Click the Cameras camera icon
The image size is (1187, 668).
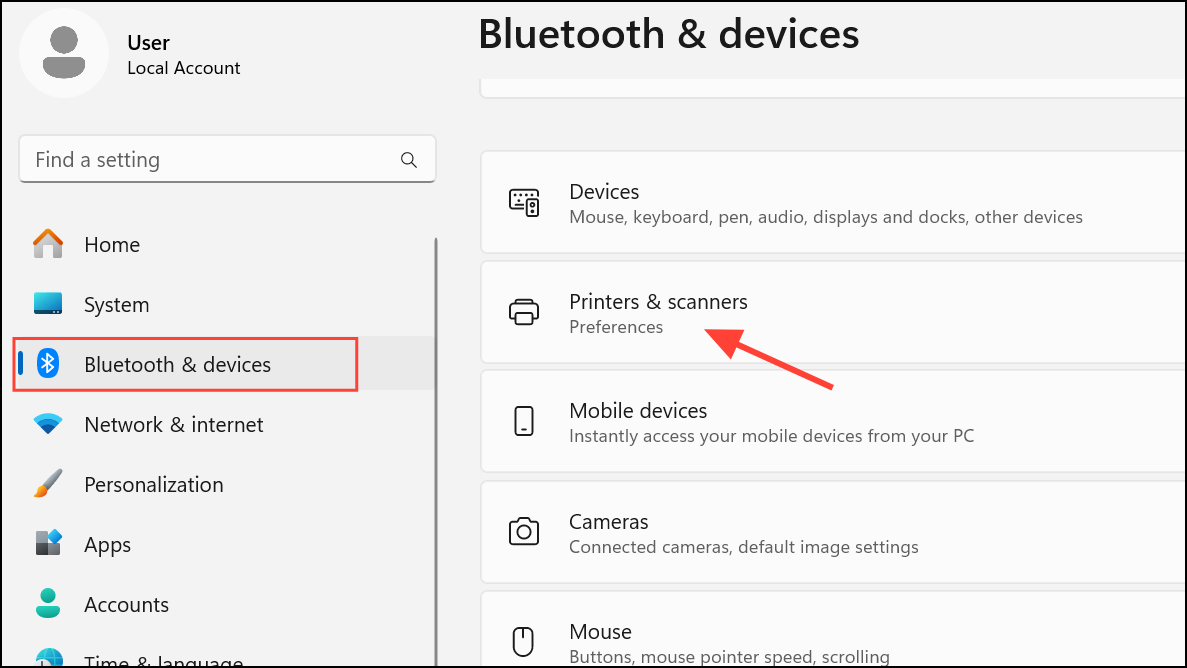[x=524, y=532]
